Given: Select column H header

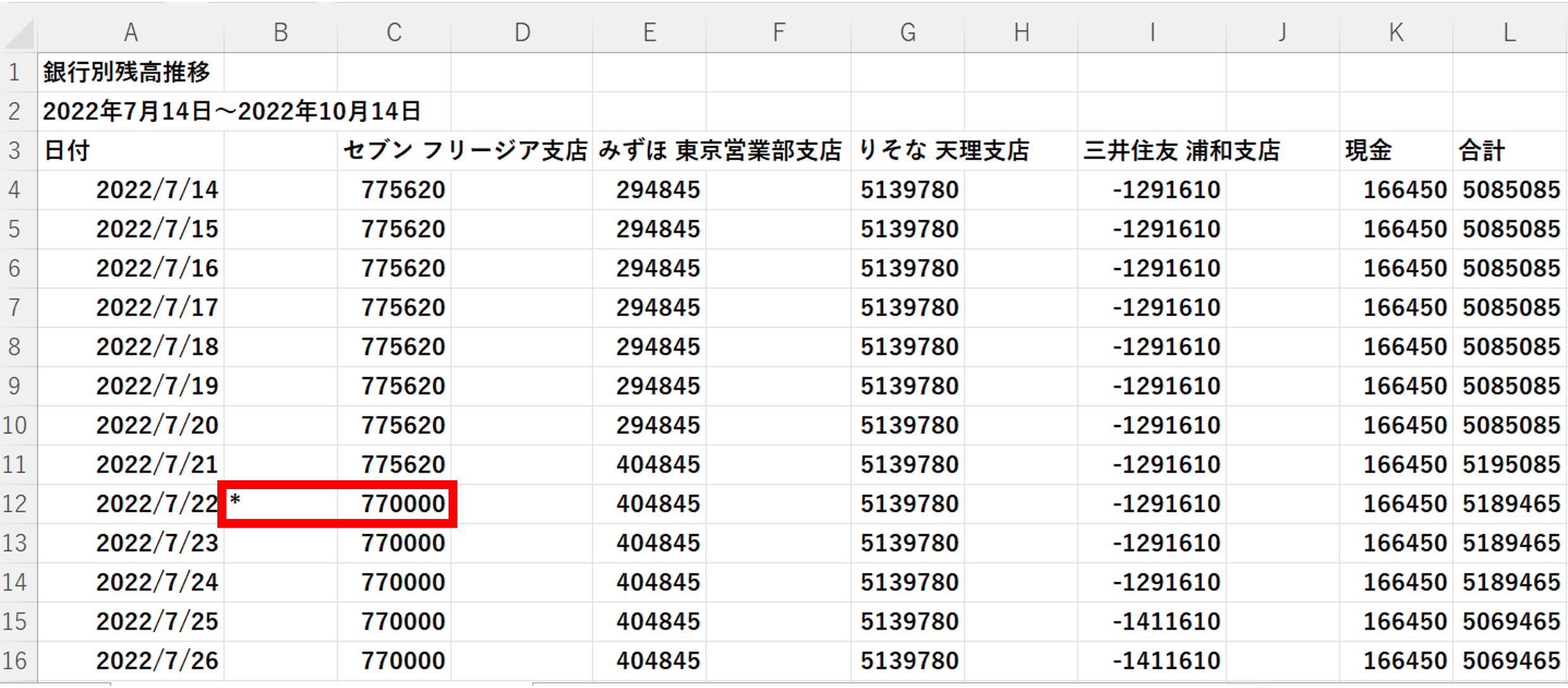Looking at the screenshot, I should click(1021, 32).
